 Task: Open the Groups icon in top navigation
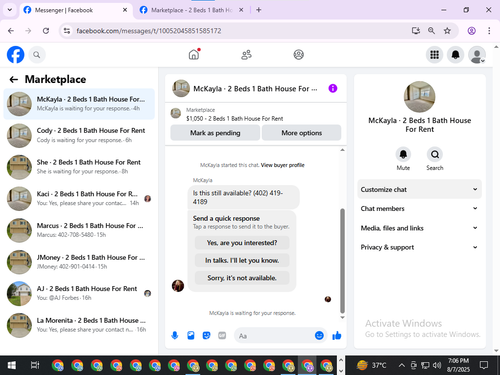[x=298, y=55]
